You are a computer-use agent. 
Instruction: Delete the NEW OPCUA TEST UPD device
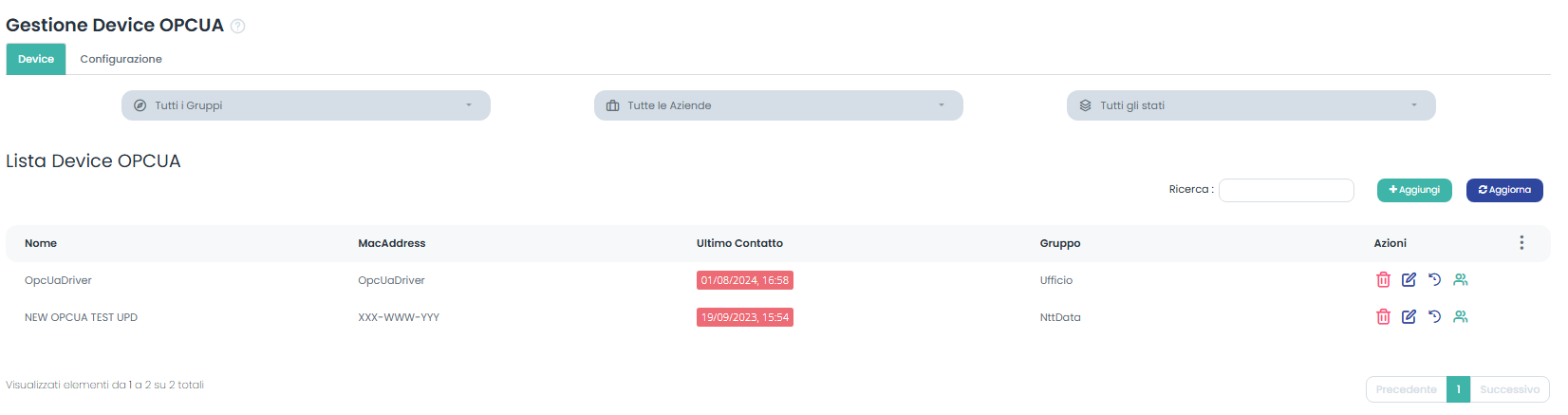pyautogui.click(x=1383, y=317)
